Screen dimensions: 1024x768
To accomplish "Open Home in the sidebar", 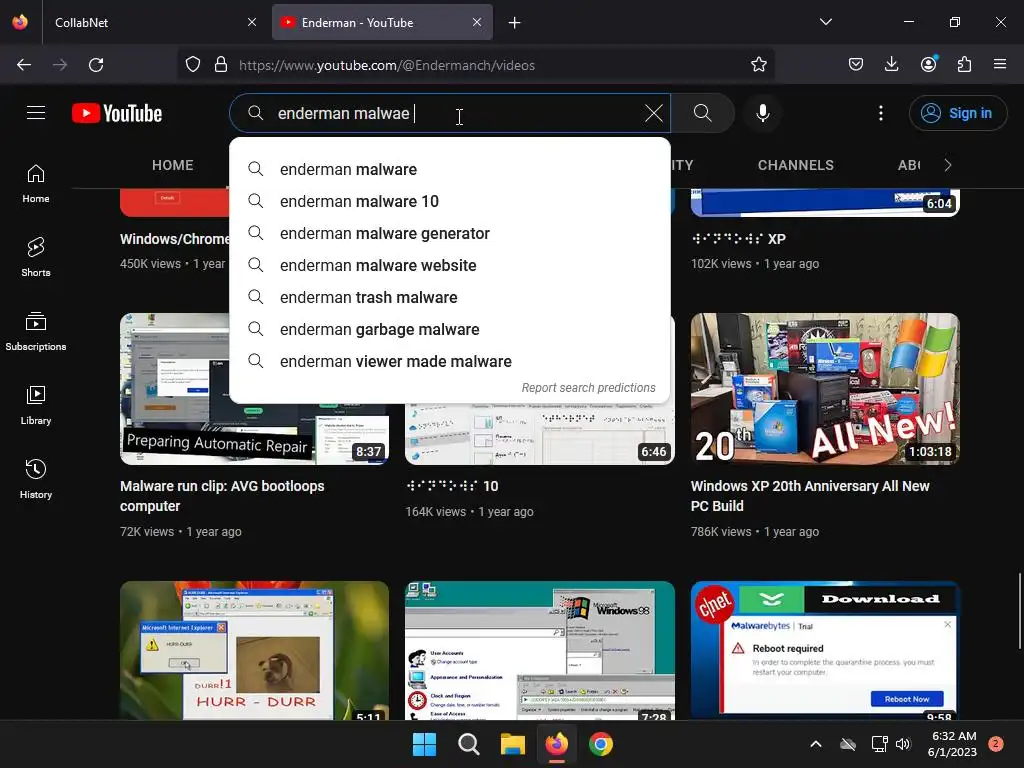I will point(36,184).
